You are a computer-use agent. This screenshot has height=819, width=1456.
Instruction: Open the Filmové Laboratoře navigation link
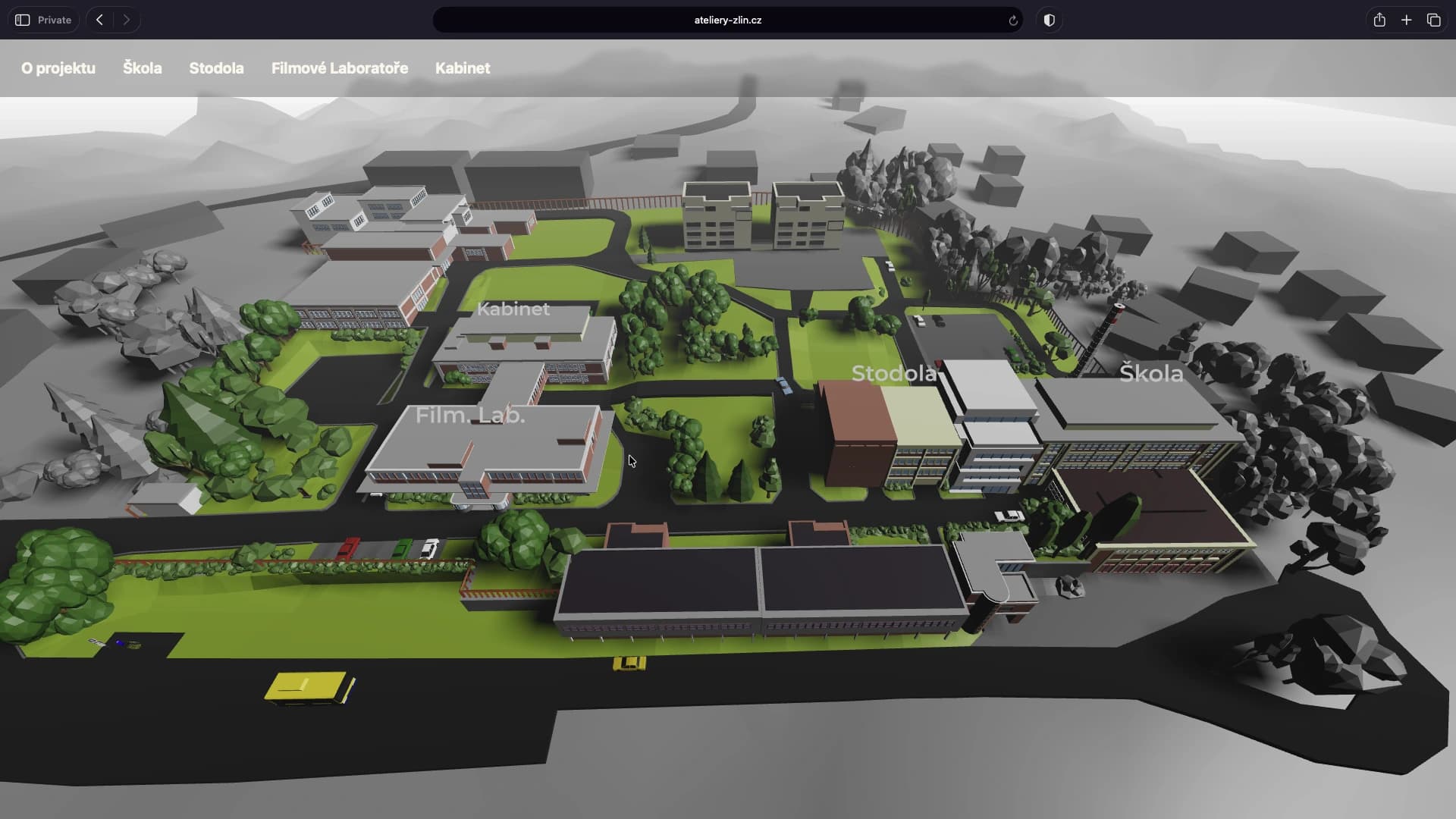point(340,68)
